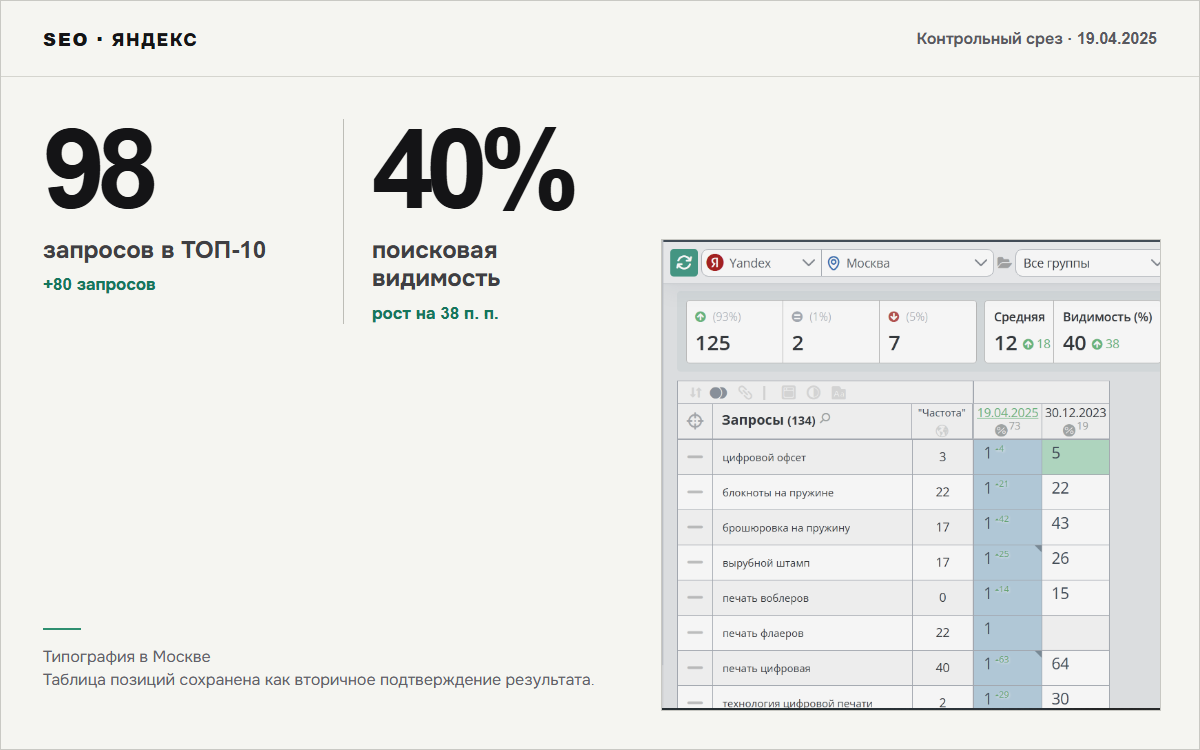Select the 7 dropped positions card

pyautogui.click(x=928, y=332)
